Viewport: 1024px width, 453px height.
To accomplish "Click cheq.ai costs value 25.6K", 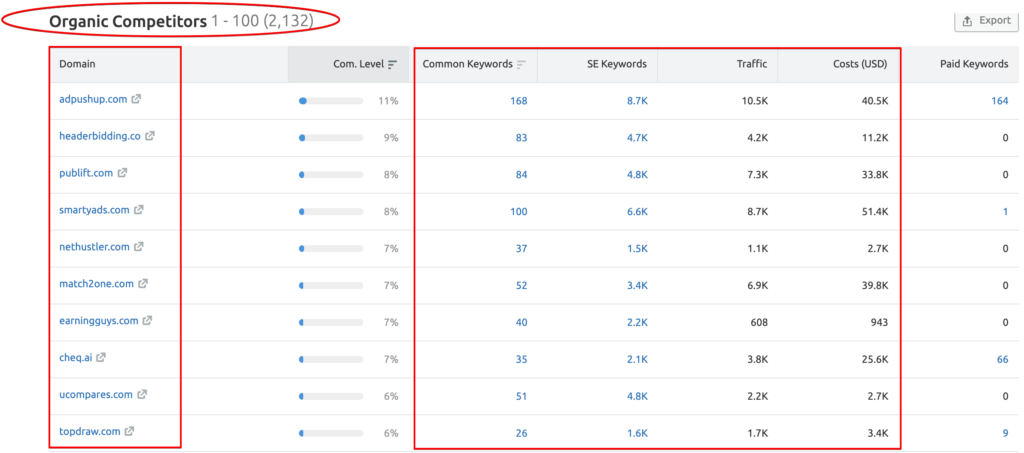I will tap(874, 359).
